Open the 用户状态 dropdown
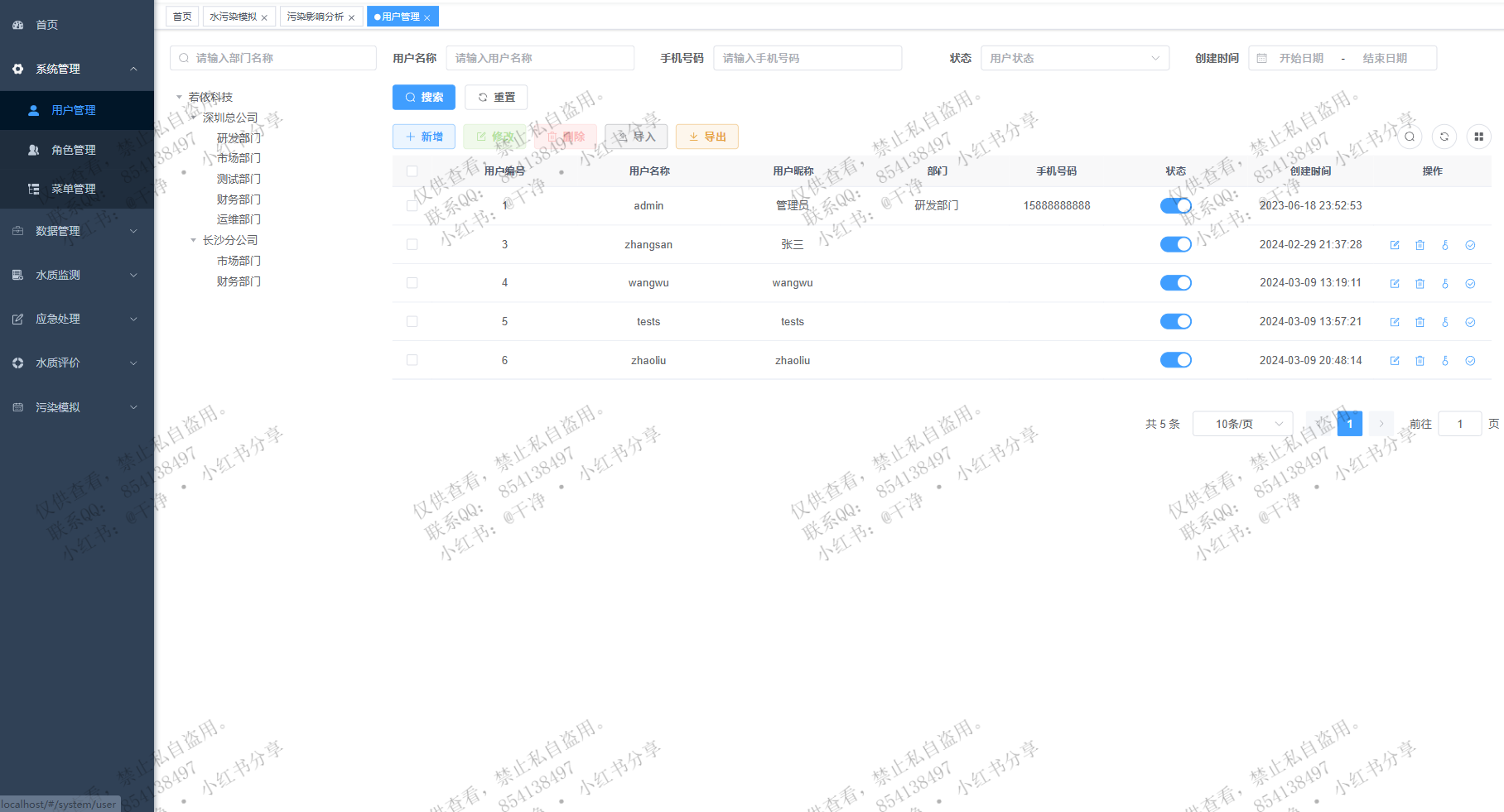 [1074, 58]
